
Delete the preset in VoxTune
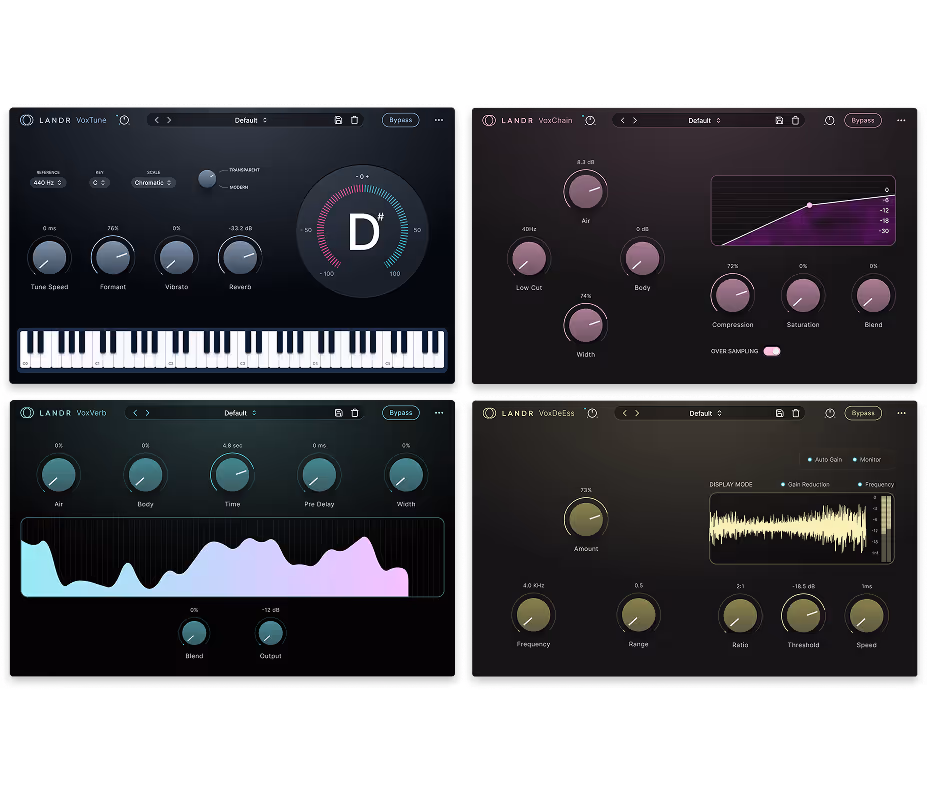point(354,120)
